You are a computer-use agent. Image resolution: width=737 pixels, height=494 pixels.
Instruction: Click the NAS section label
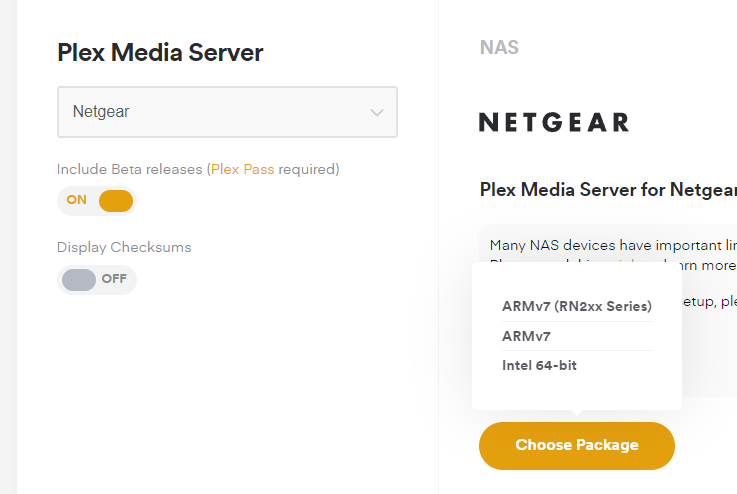tap(499, 47)
